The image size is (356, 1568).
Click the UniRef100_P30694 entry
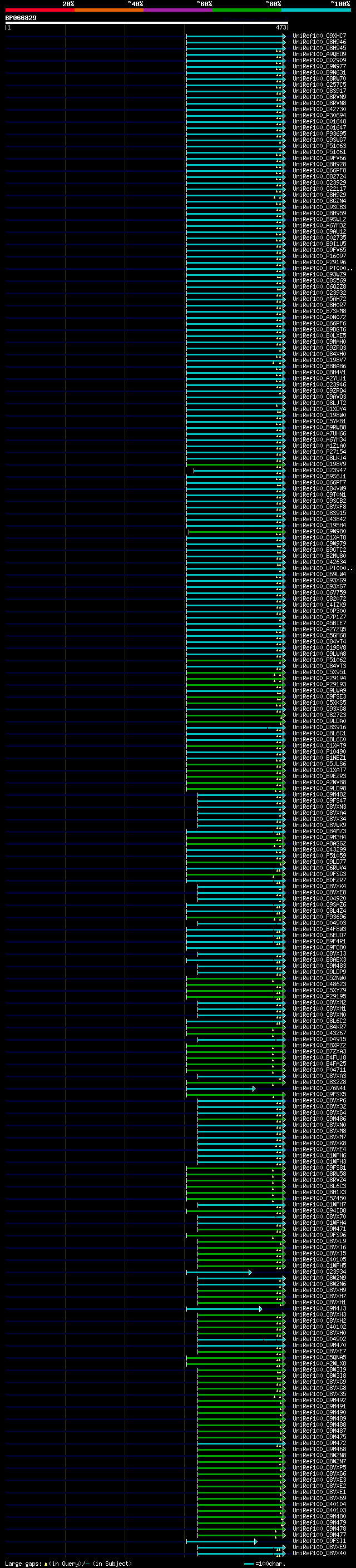coord(319,115)
